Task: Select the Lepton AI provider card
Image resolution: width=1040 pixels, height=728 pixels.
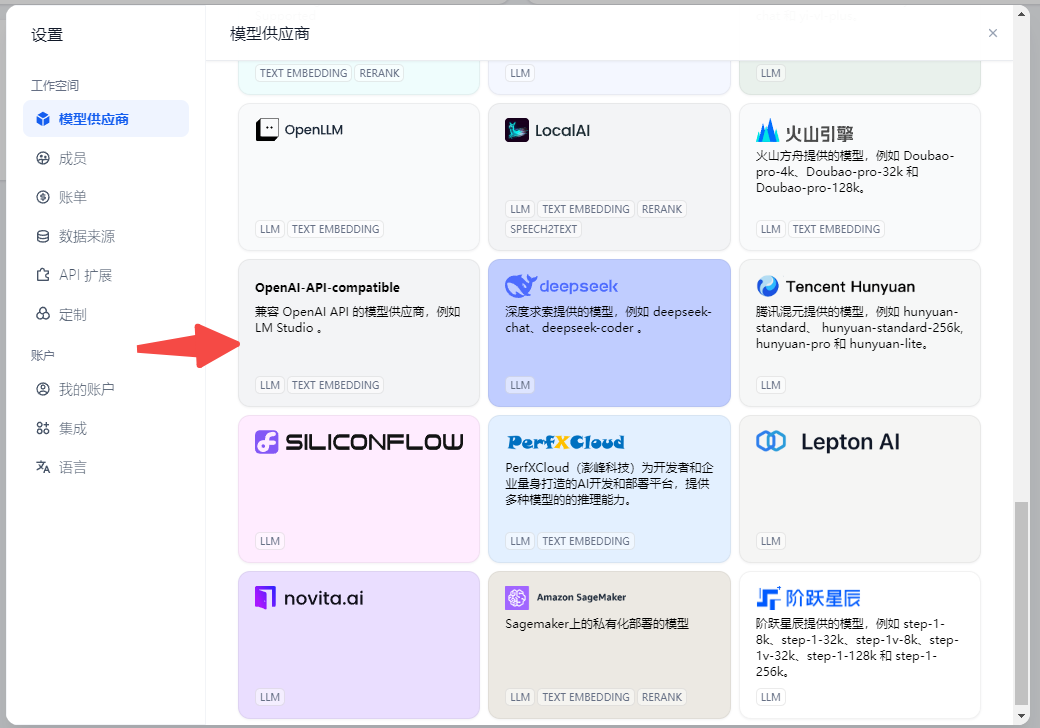Action: (860, 489)
